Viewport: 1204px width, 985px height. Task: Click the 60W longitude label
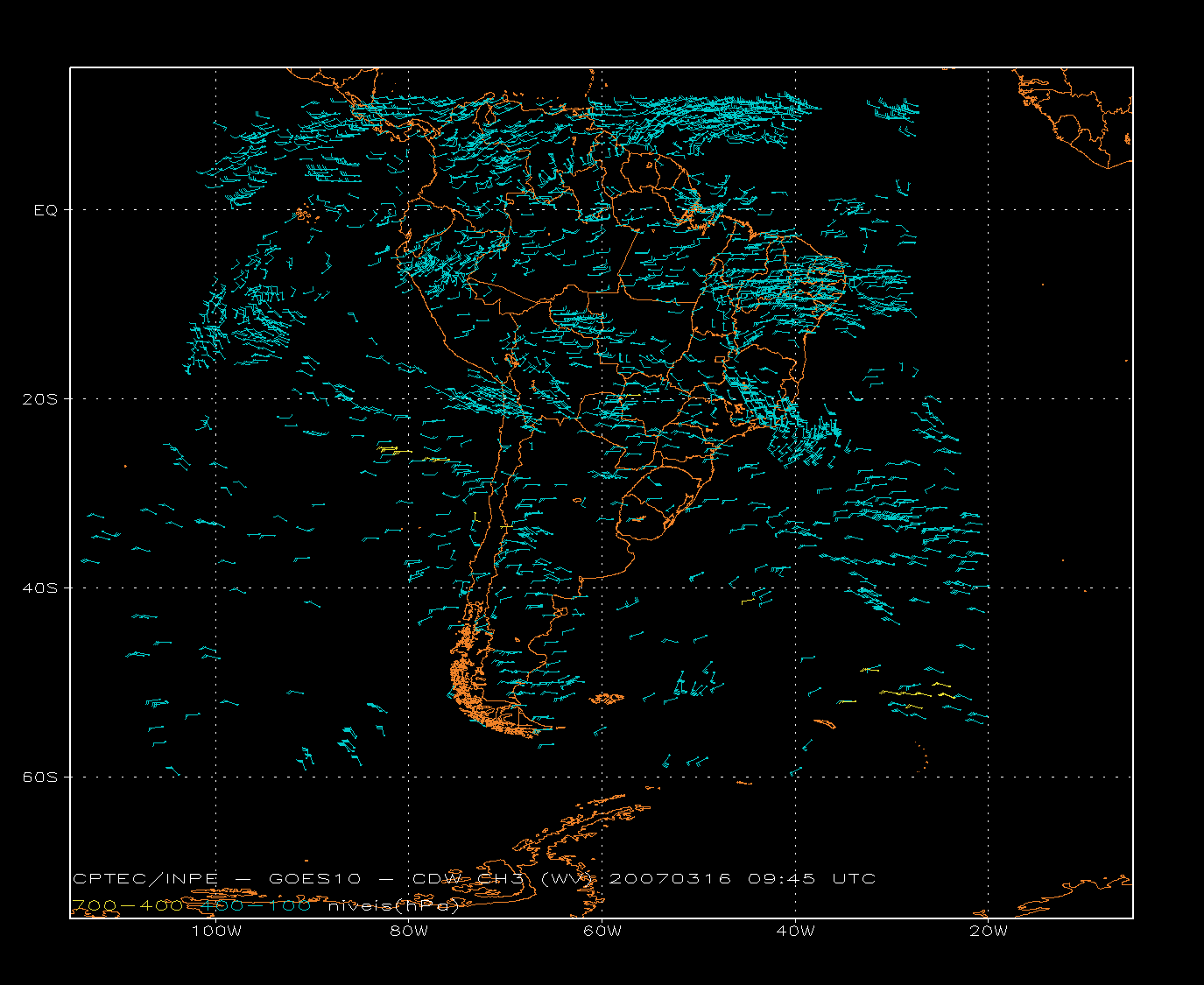[602, 931]
